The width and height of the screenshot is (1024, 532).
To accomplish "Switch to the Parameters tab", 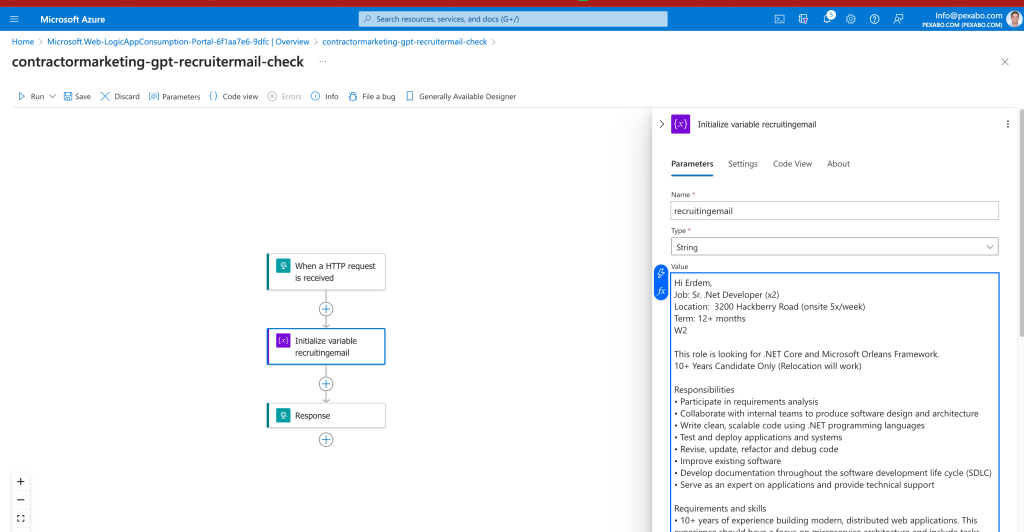I will (692, 164).
